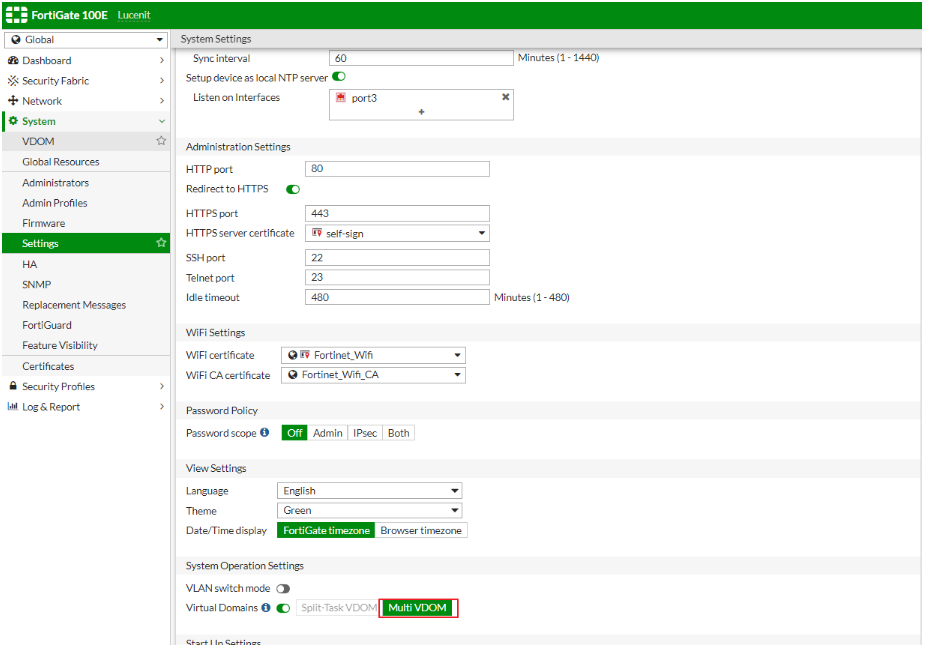Click the Security Fabric icon
926x648 pixels.
(13, 80)
